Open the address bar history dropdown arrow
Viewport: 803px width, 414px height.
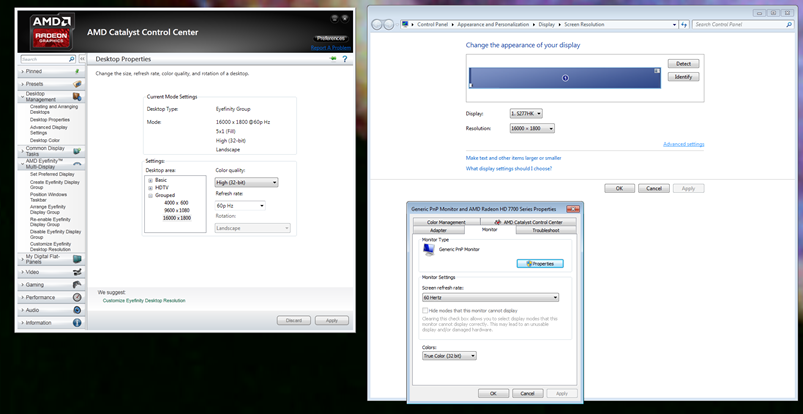(x=674, y=25)
